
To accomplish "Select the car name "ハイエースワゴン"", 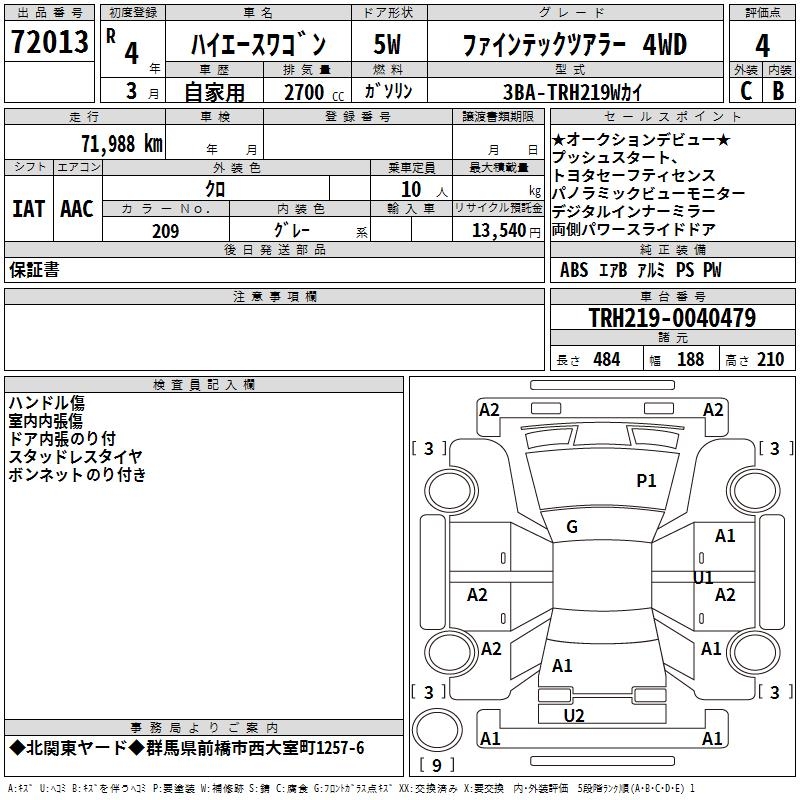I will [258, 44].
